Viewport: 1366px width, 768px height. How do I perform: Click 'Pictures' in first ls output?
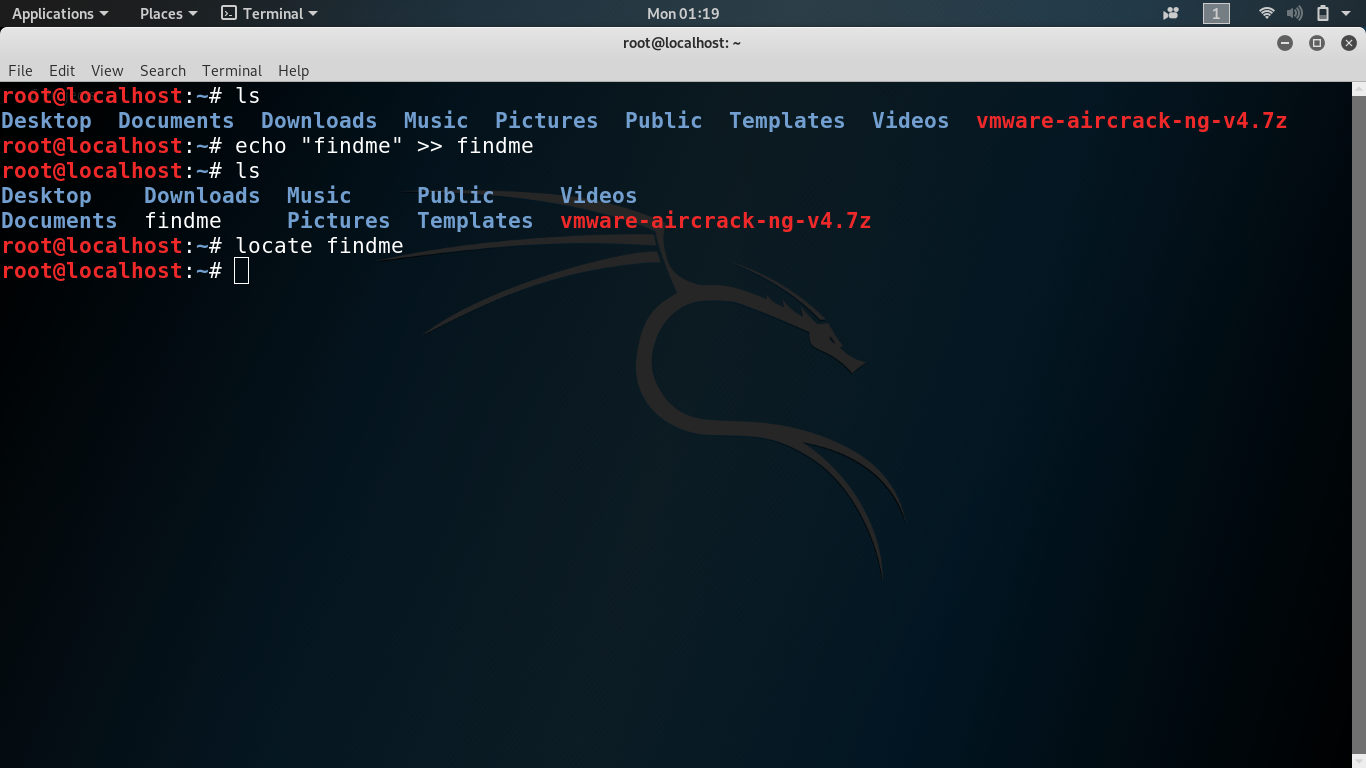546,121
